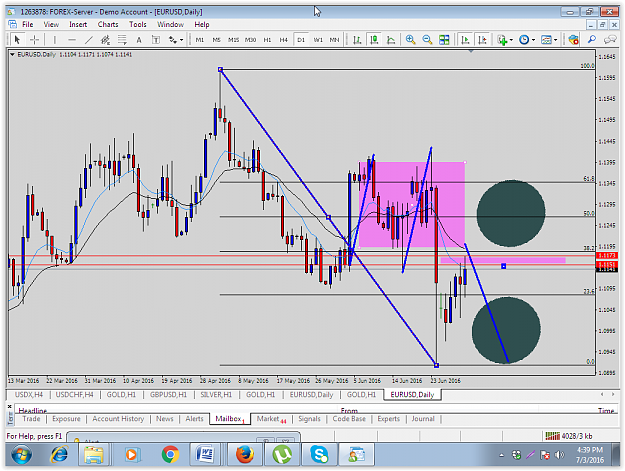Expand the EURUSD,Daily chart title triangle
The height and width of the screenshot is (471, 625).
(x=12, y=54)
